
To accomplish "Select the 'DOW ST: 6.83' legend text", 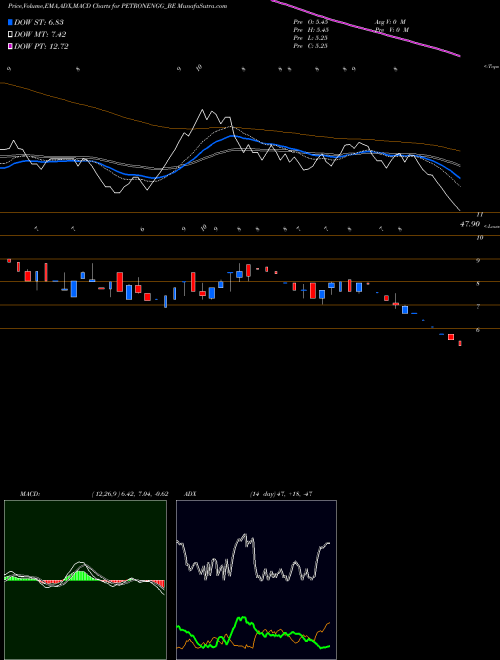I will coord(39,22).
